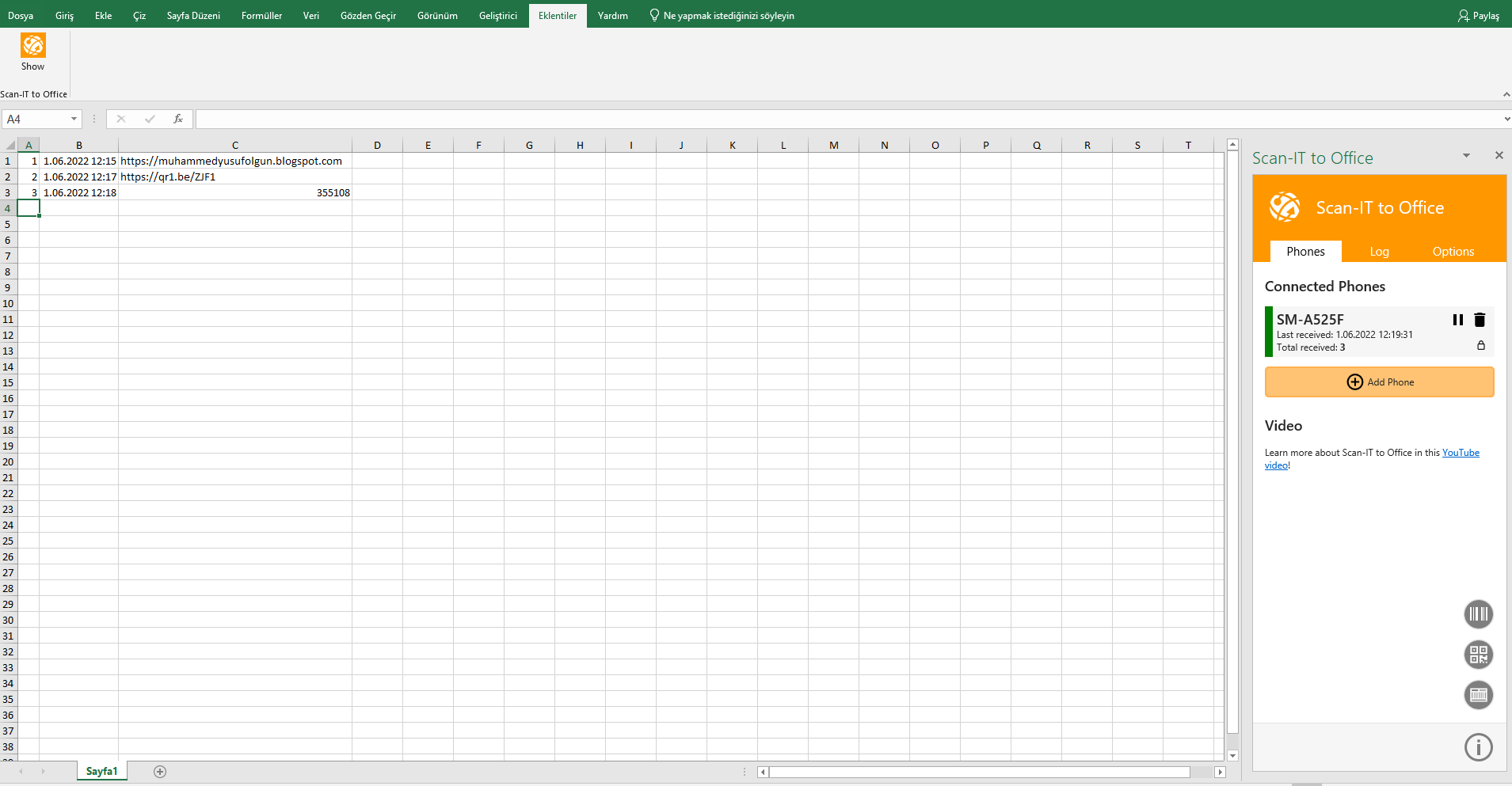Click the SM-A525F phone name
The height and width of the screenshot is (786, 1512).
click(x=1310, y=320)
